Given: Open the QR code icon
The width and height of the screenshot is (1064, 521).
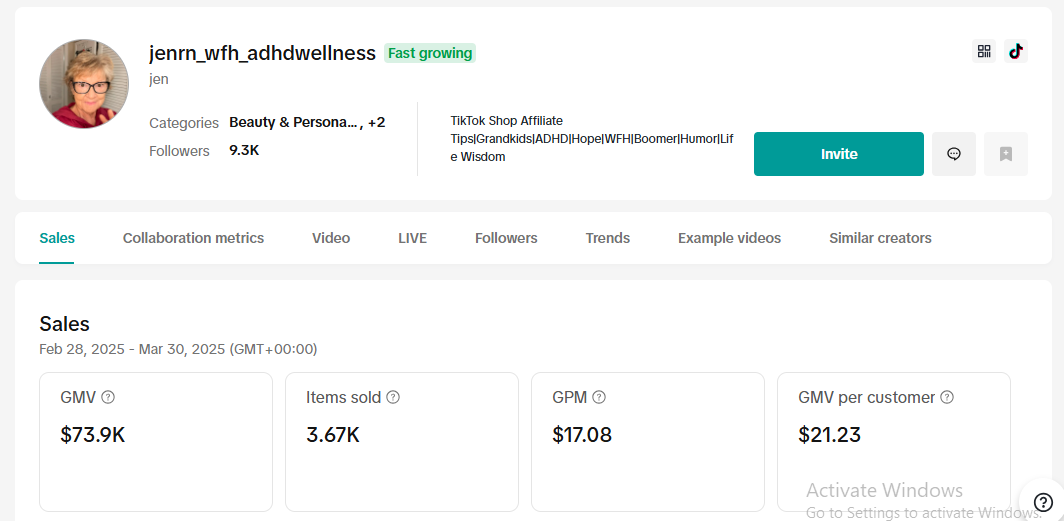Looking at the screenshot, I should [x=984, y=52].
